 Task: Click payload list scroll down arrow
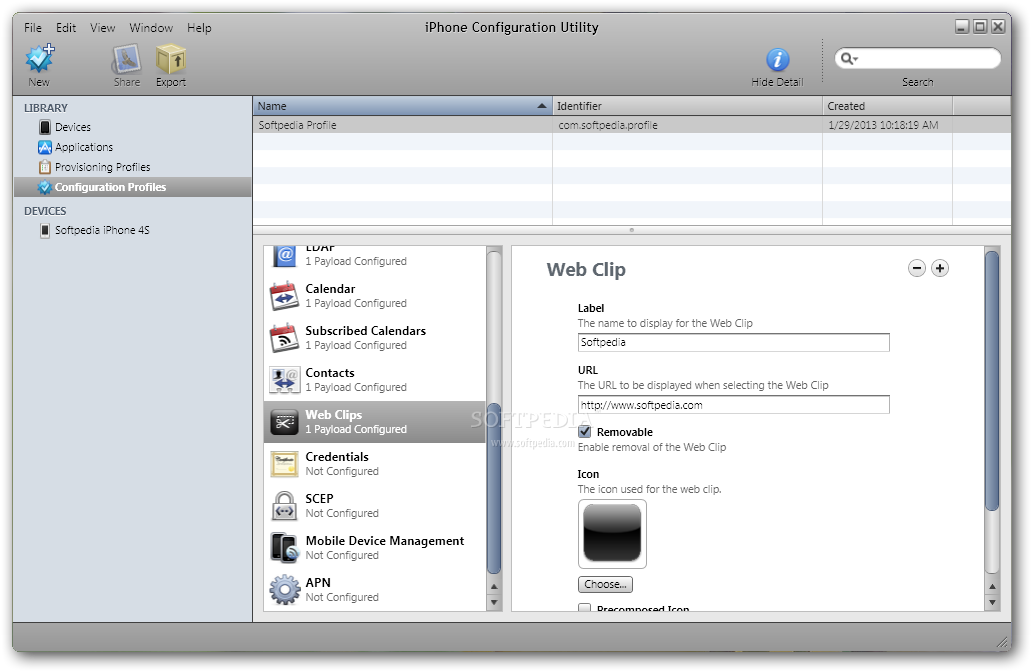coord(494,602)
